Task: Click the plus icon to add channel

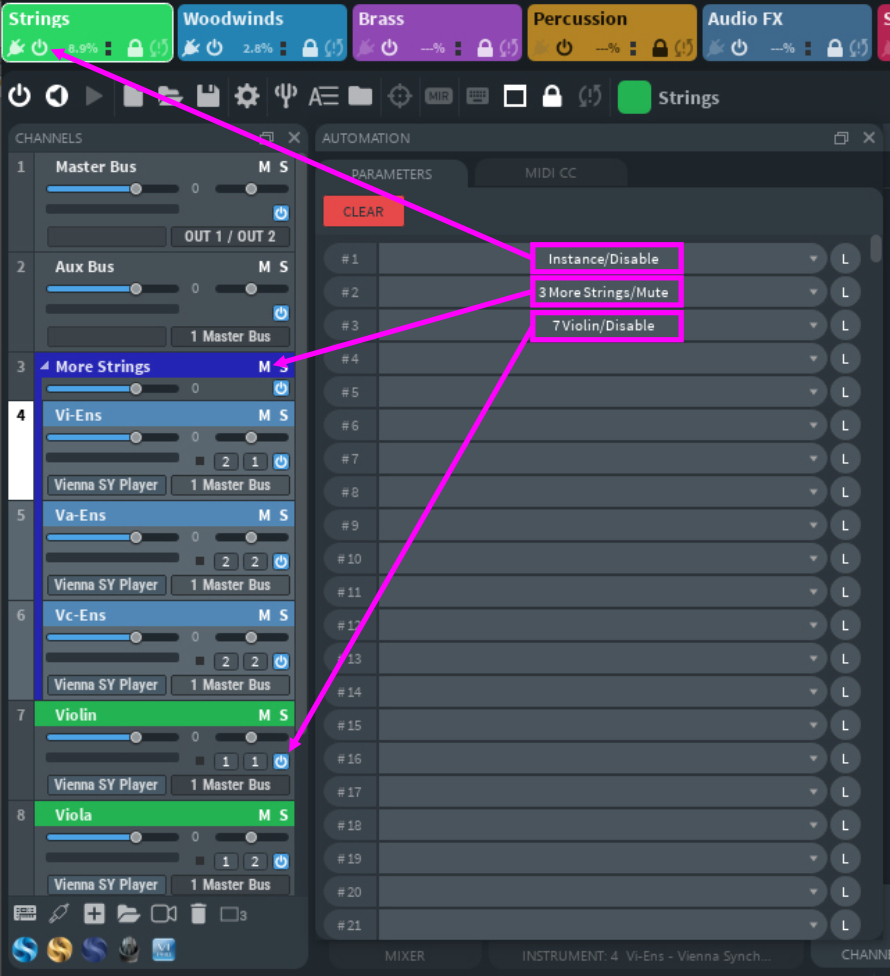Action: [94, 913]
